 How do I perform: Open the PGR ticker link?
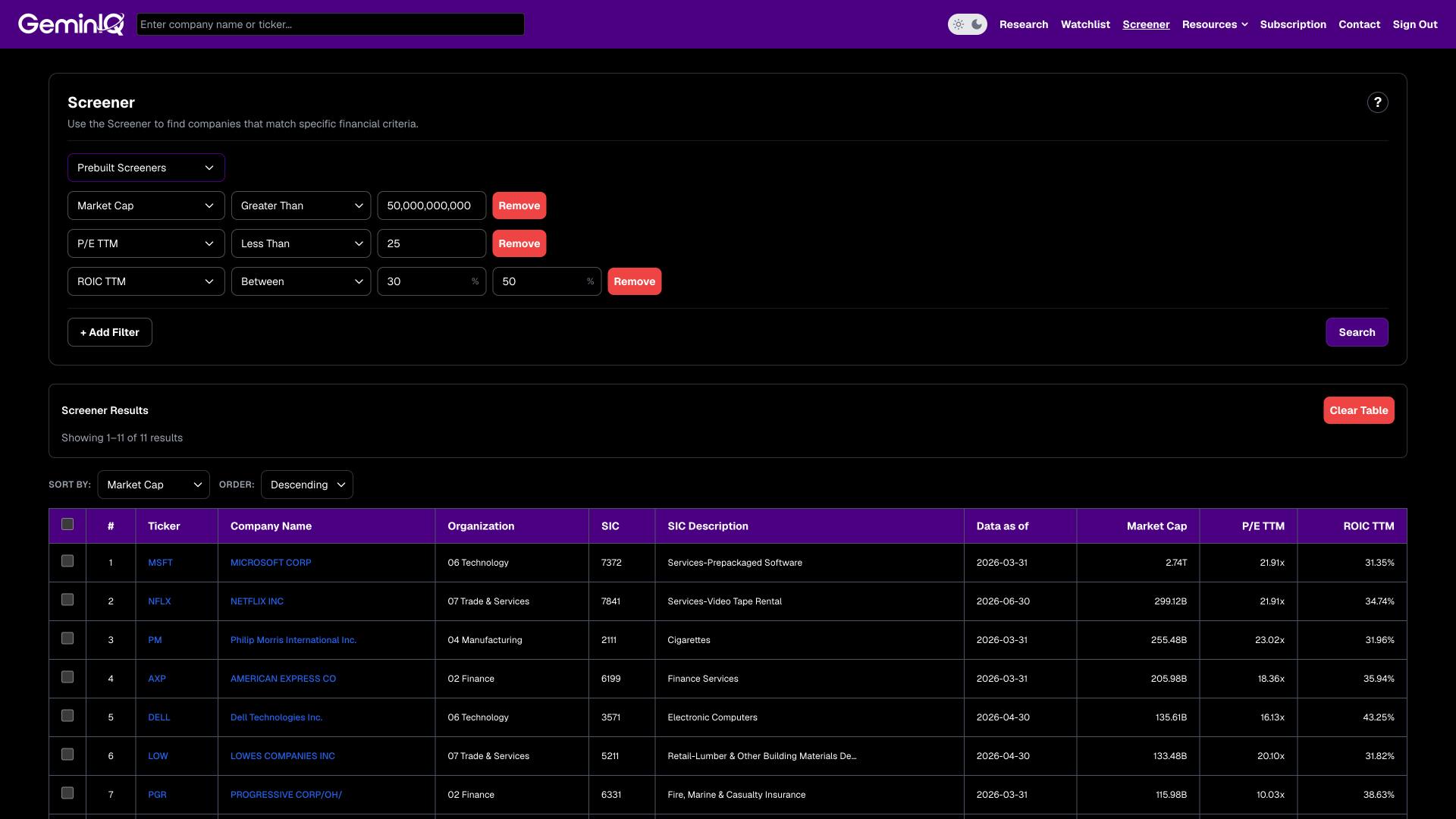pyautogui.click(x=157, y=795)
